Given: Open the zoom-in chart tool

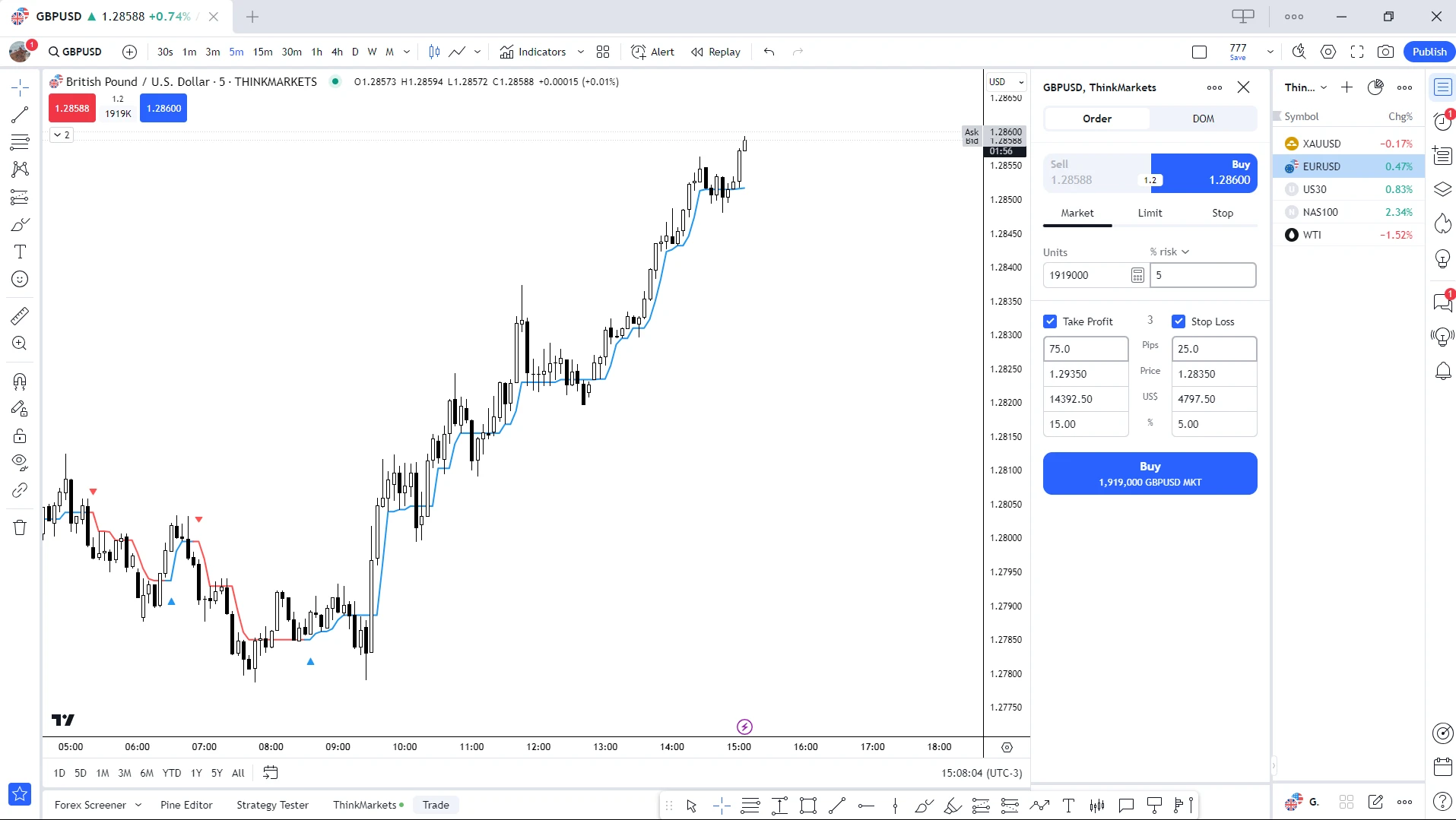Looking at the screenshot, I should [20, 344].
